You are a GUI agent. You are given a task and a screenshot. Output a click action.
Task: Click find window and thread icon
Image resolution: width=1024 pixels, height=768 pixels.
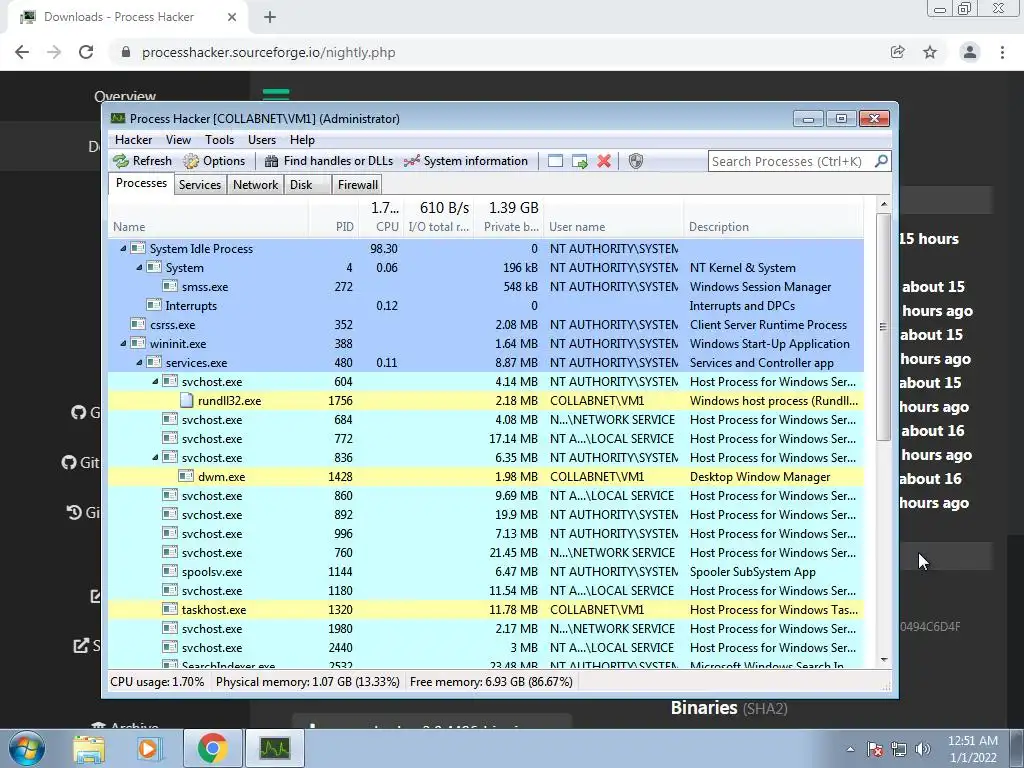[579, 161]
